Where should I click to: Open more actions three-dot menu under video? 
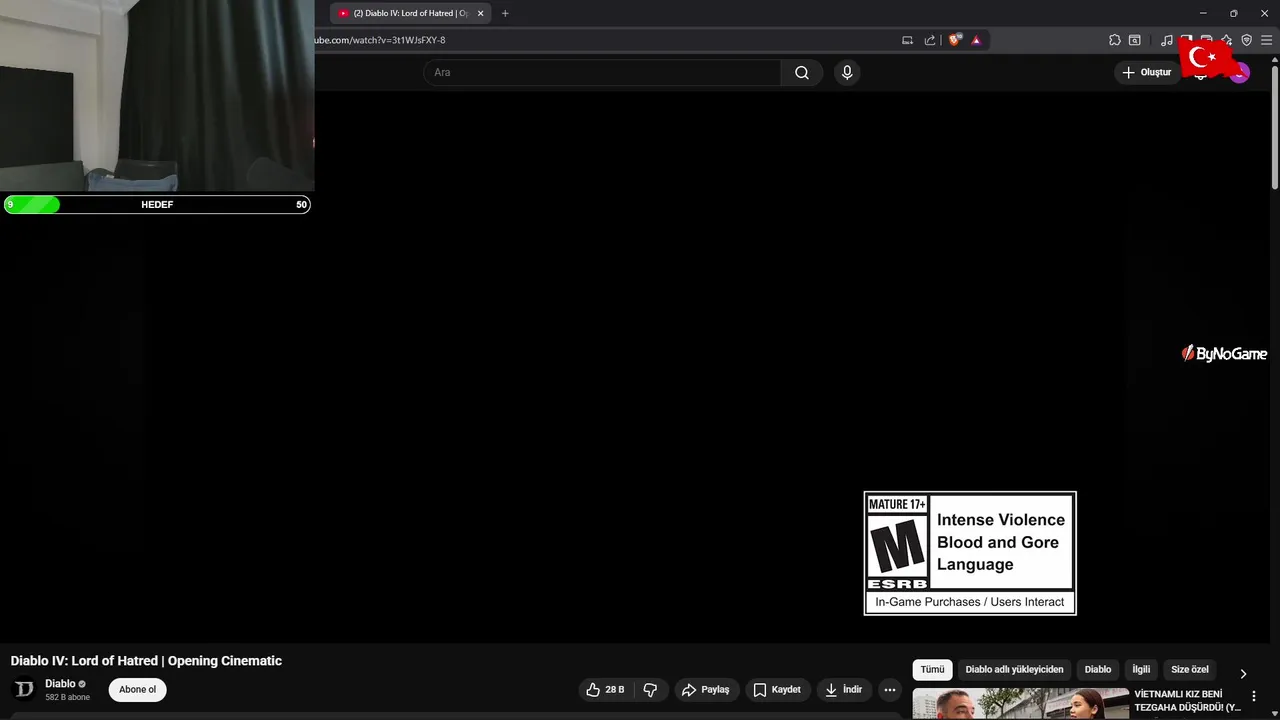[890, 690]
